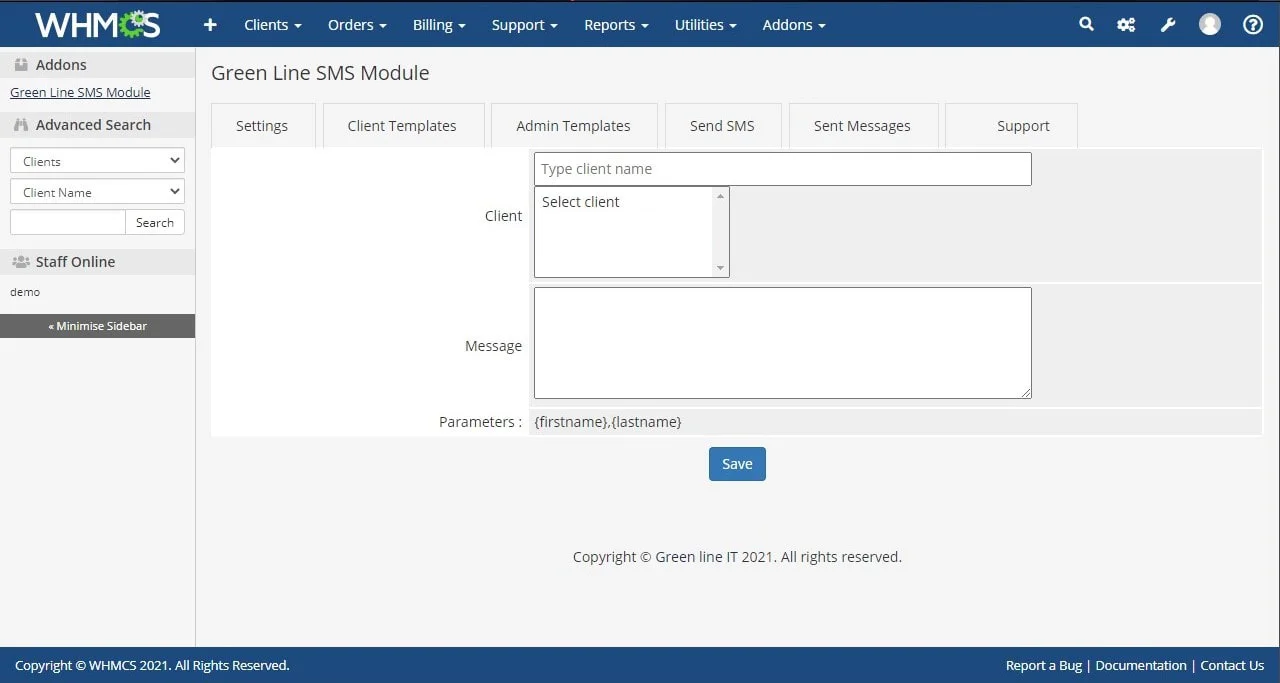1280x683 pixels.
Task: Switch to the Client Templates tab
Action: coord(402,126)
